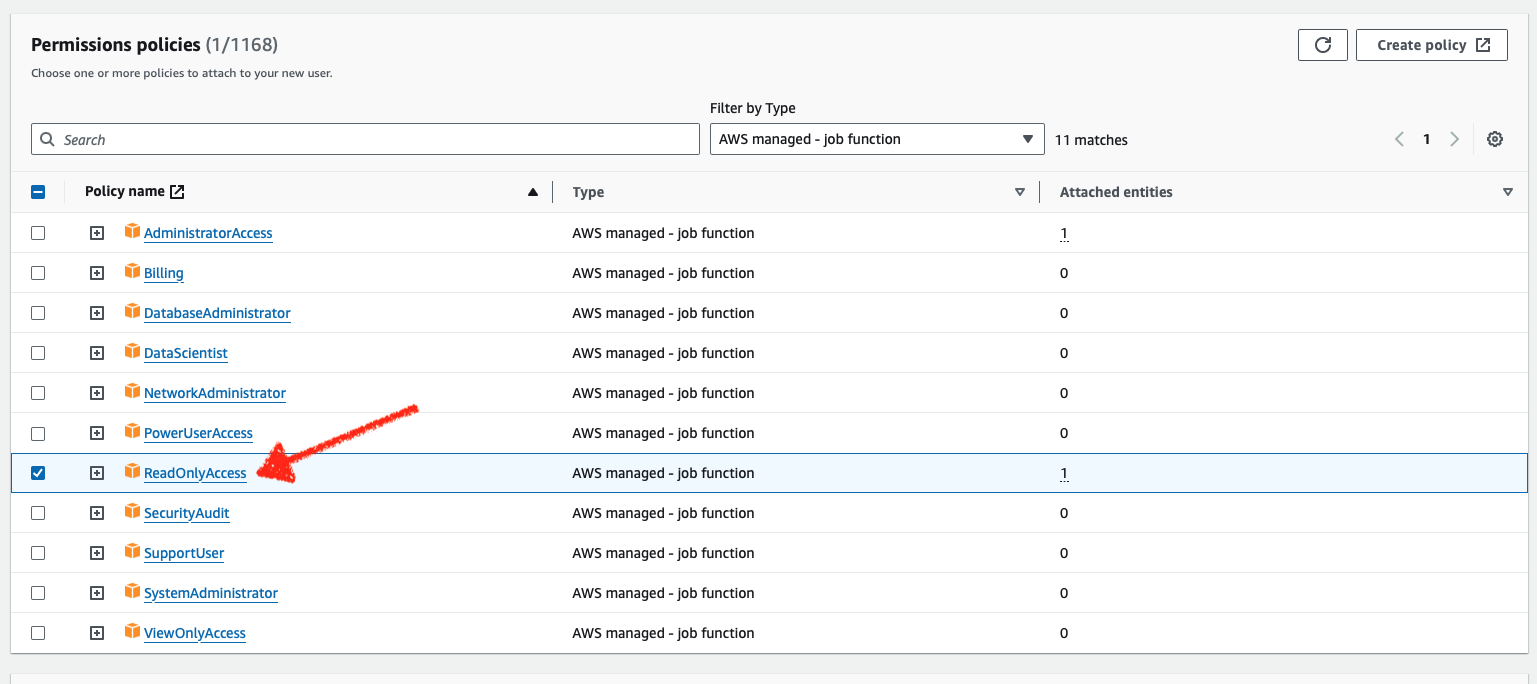Go to the previous page of policies

[1400, 139]
